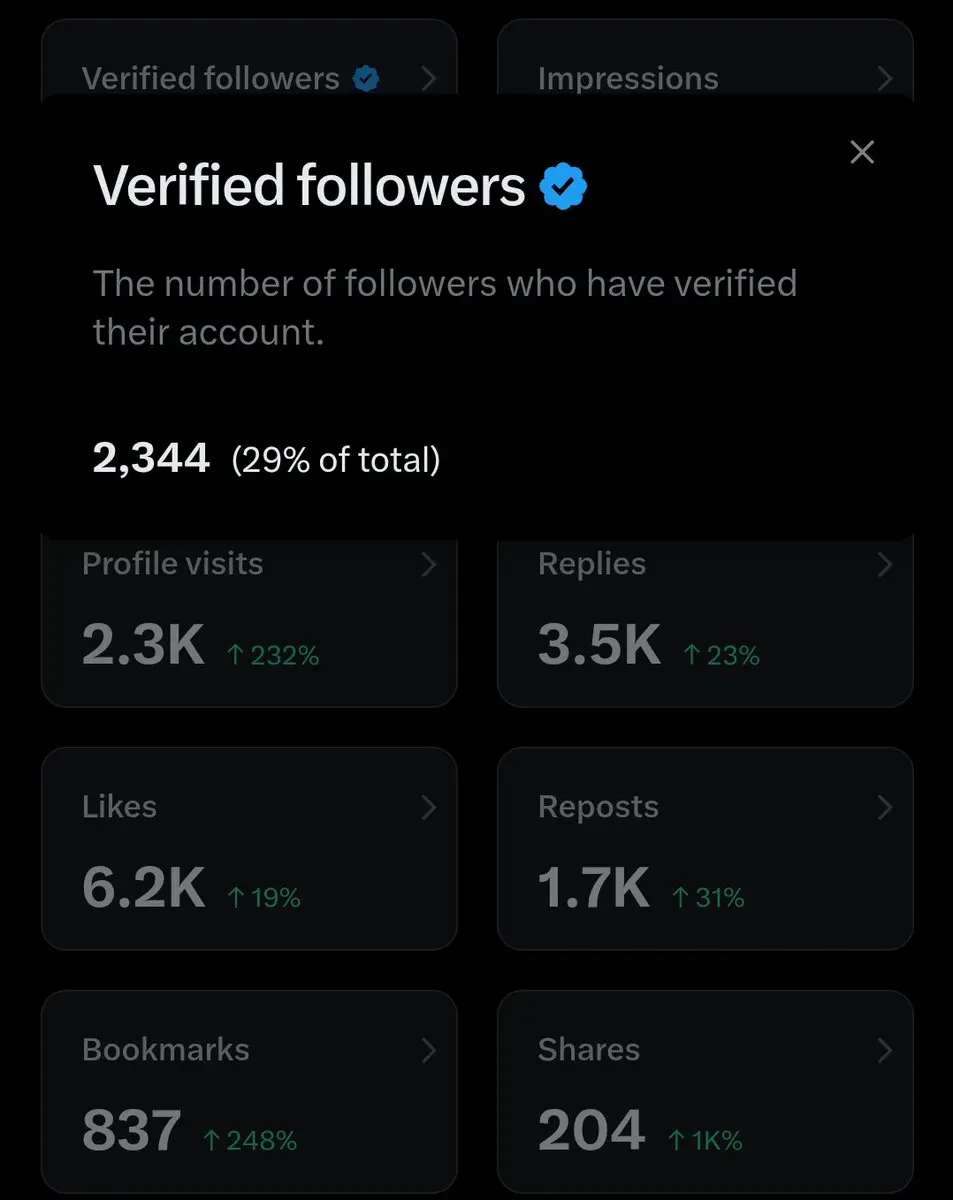The width and height of the screenshot is (953, 1200).
Task: Open Reposts details chevron
Action: point(884,807)
